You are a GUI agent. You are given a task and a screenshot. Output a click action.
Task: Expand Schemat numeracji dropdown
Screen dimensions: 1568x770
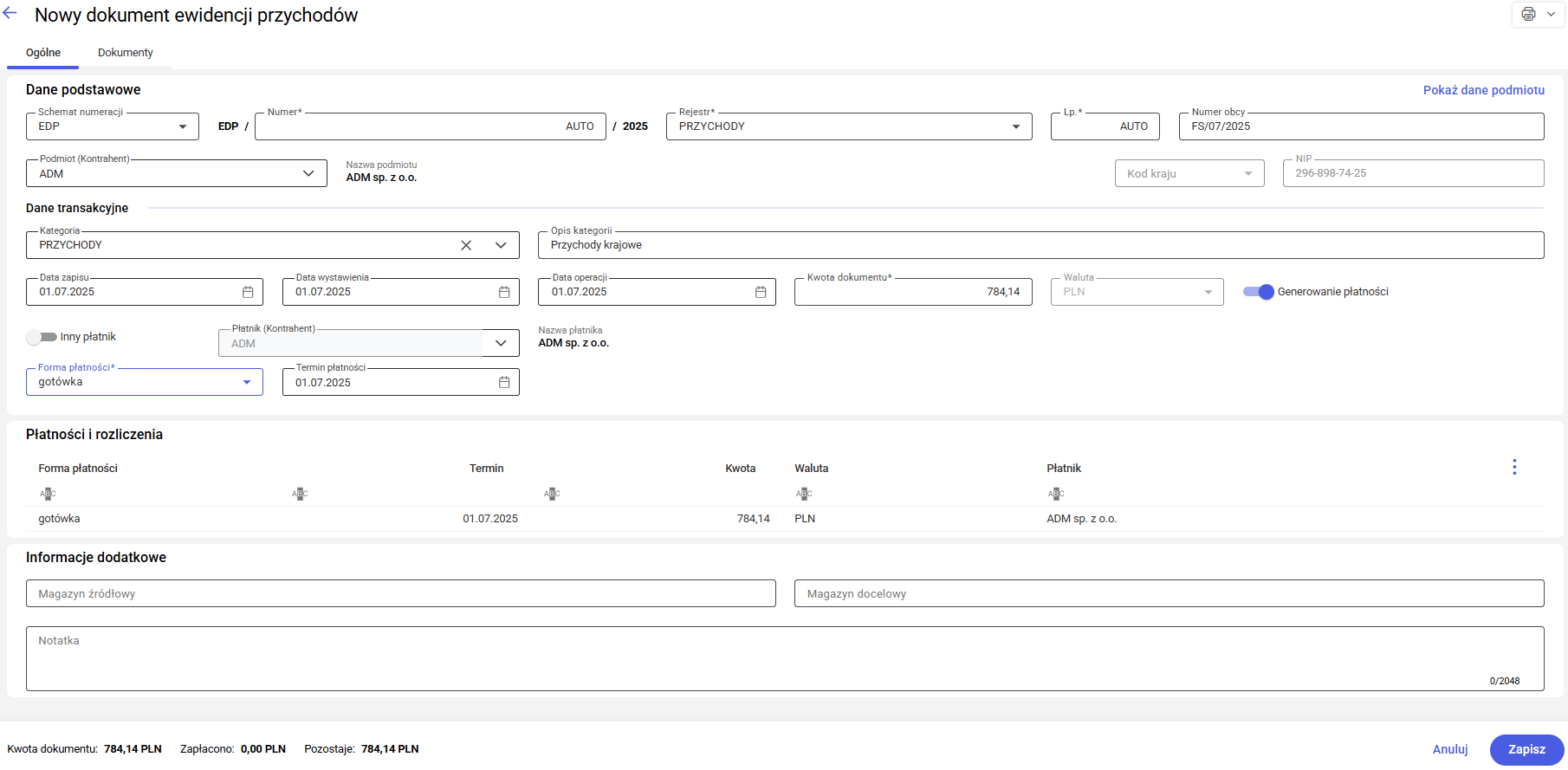183,126
